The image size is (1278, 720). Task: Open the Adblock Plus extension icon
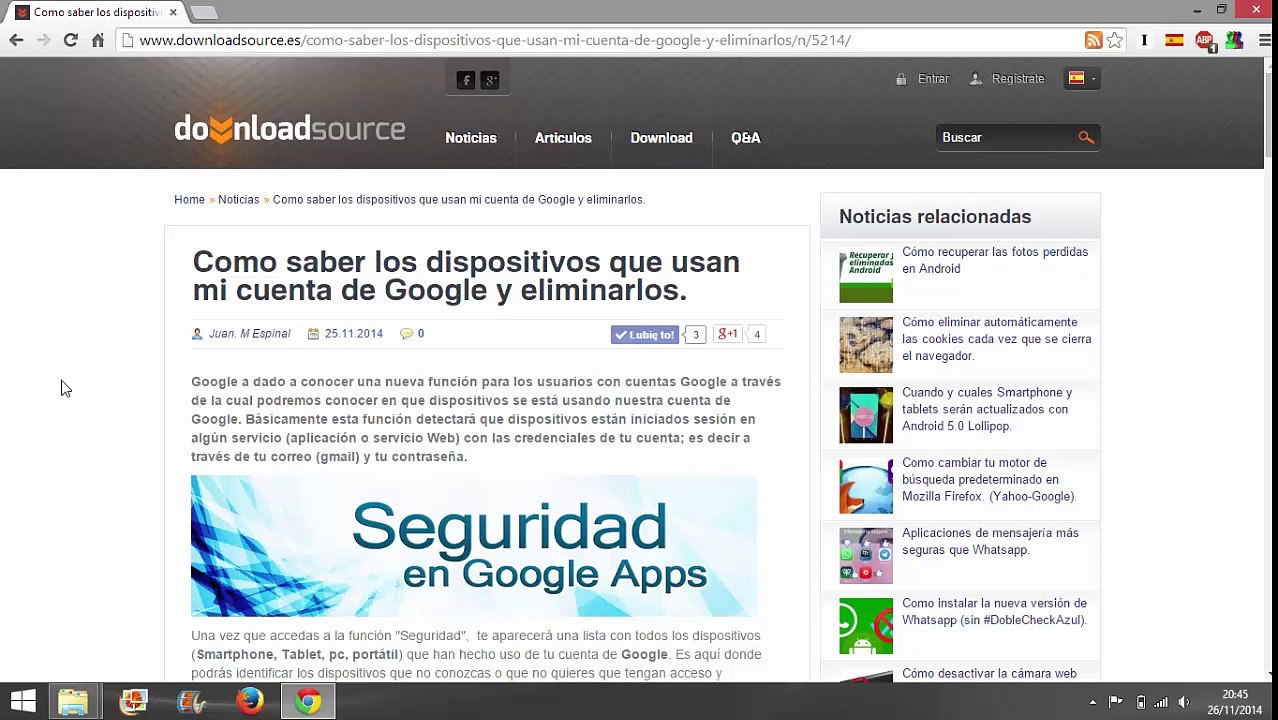[x=1205, y=41]
